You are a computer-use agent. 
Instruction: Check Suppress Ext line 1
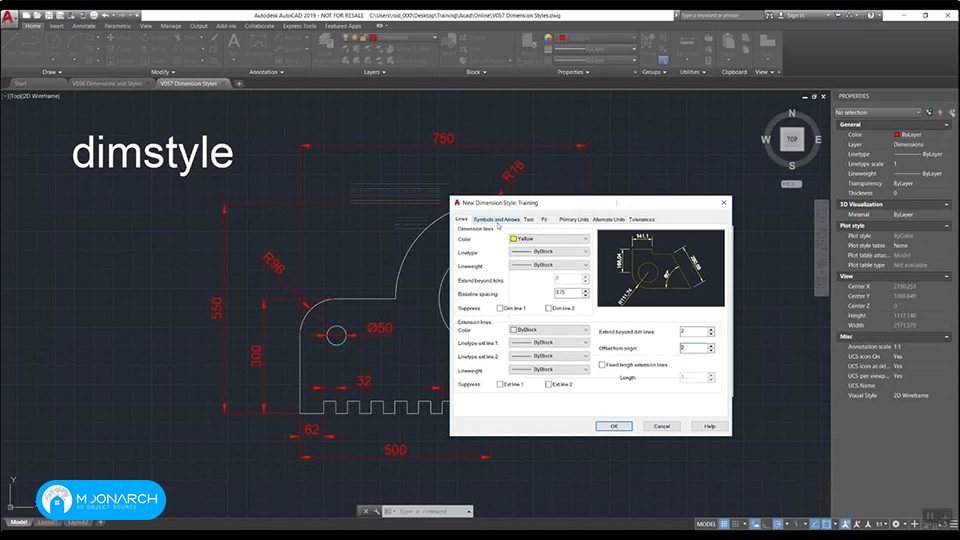pos(500,384)
